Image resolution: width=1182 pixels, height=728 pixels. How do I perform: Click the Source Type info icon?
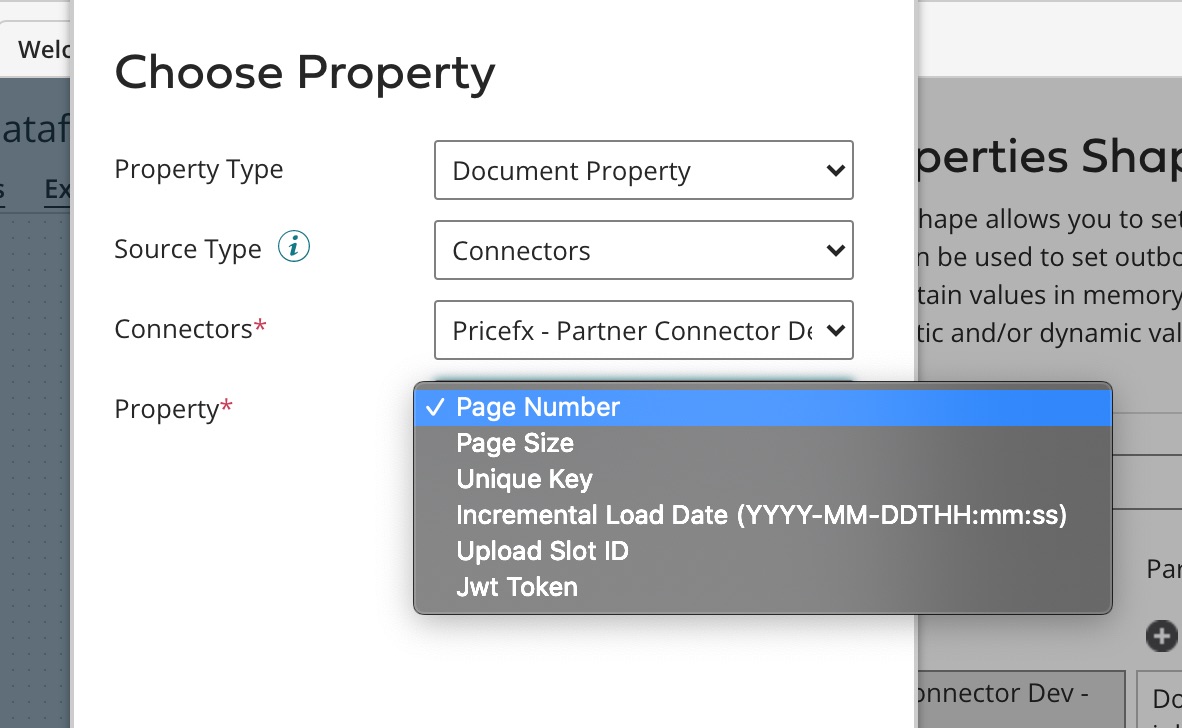click(293, 247)
